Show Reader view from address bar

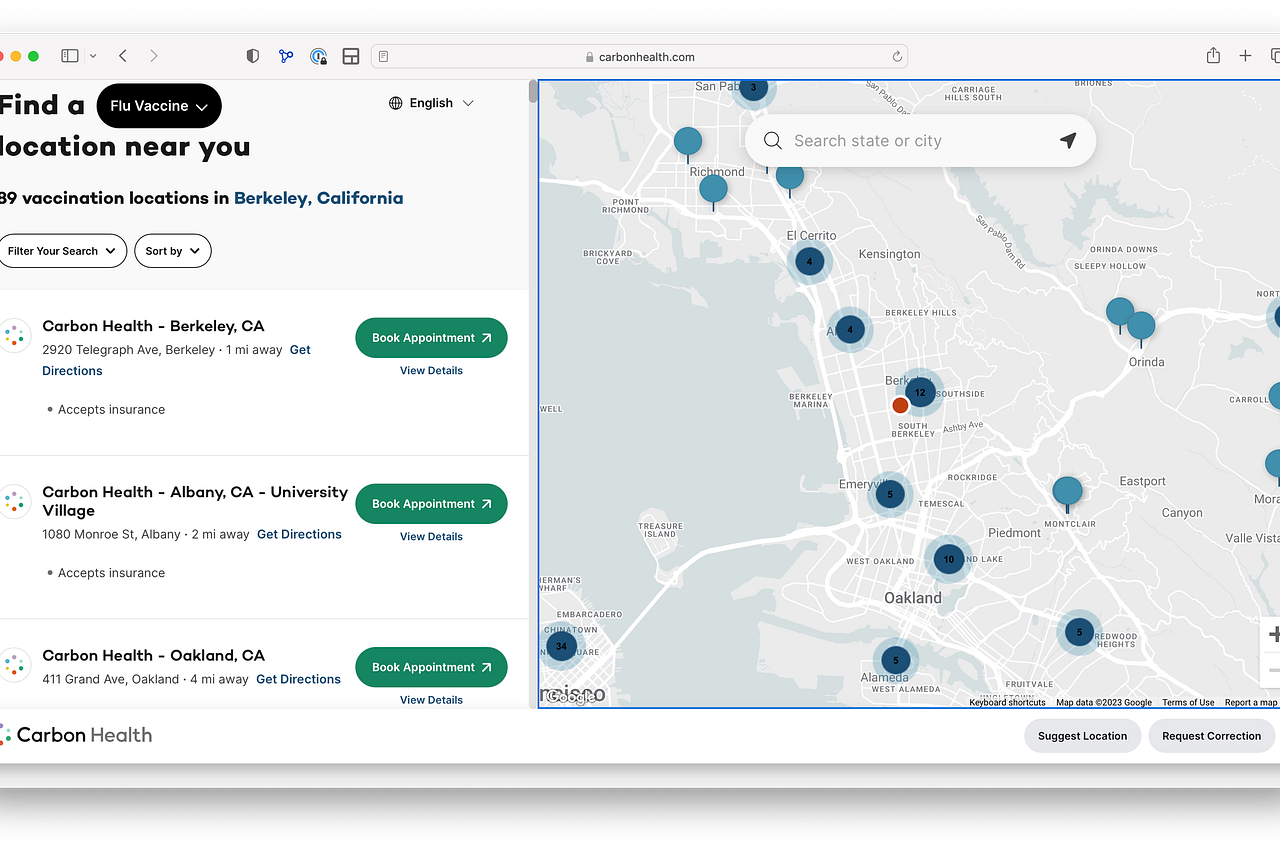384,57
